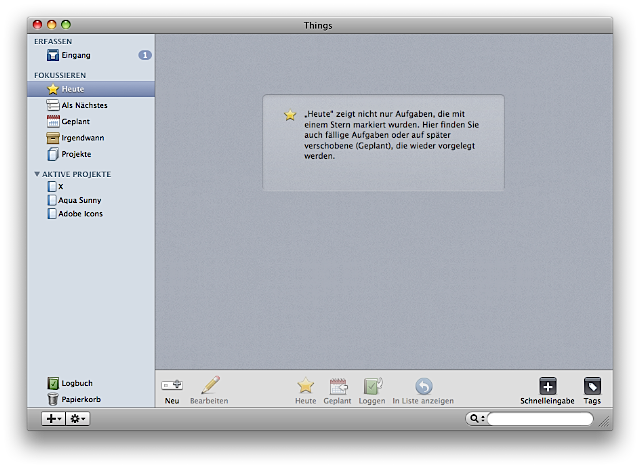Click the Aqua Sunny project icon
This screenshot has width=640, height=468.
tap(52, 200)
